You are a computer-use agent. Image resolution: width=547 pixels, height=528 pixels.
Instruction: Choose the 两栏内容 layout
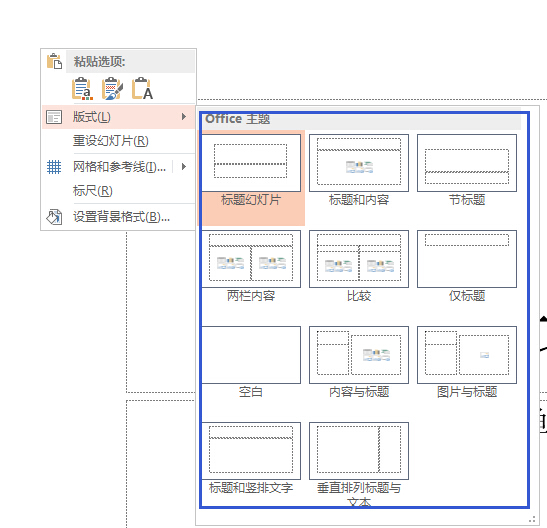(x=251, y=266)
